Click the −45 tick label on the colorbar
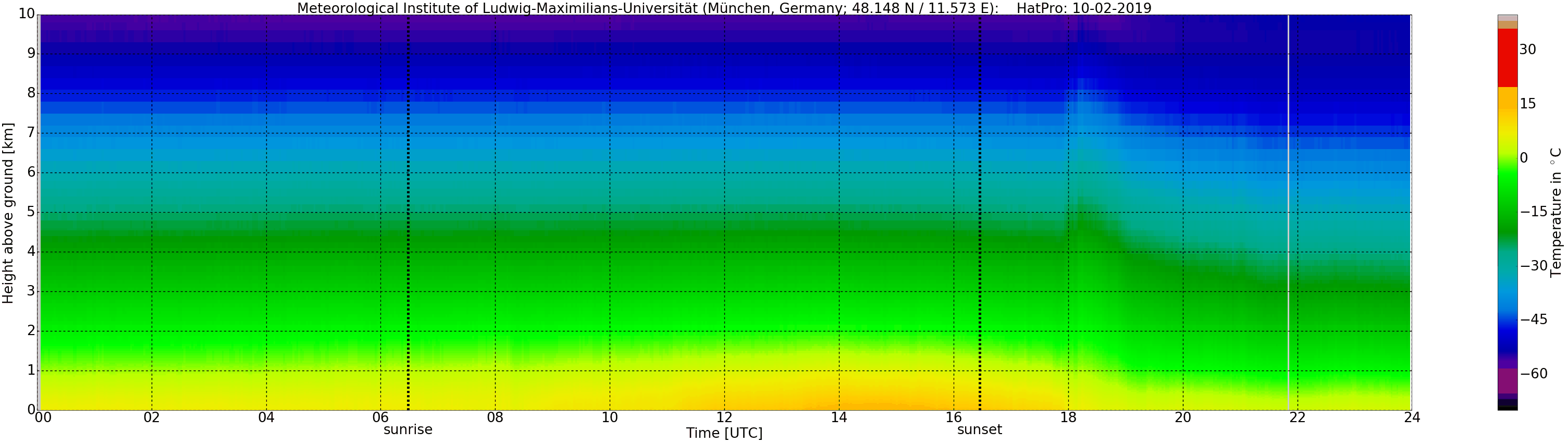This screenshot has height=443, width=1568. click(x=1534, y=319)
